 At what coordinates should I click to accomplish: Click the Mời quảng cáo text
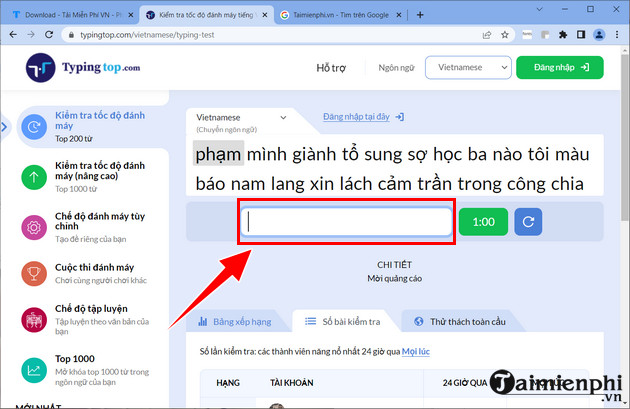point(394,278)
